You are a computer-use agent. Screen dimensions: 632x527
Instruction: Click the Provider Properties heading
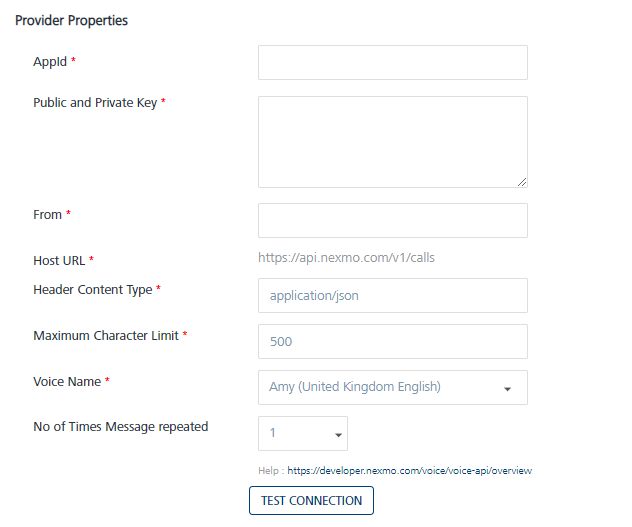tap(71, 20)
